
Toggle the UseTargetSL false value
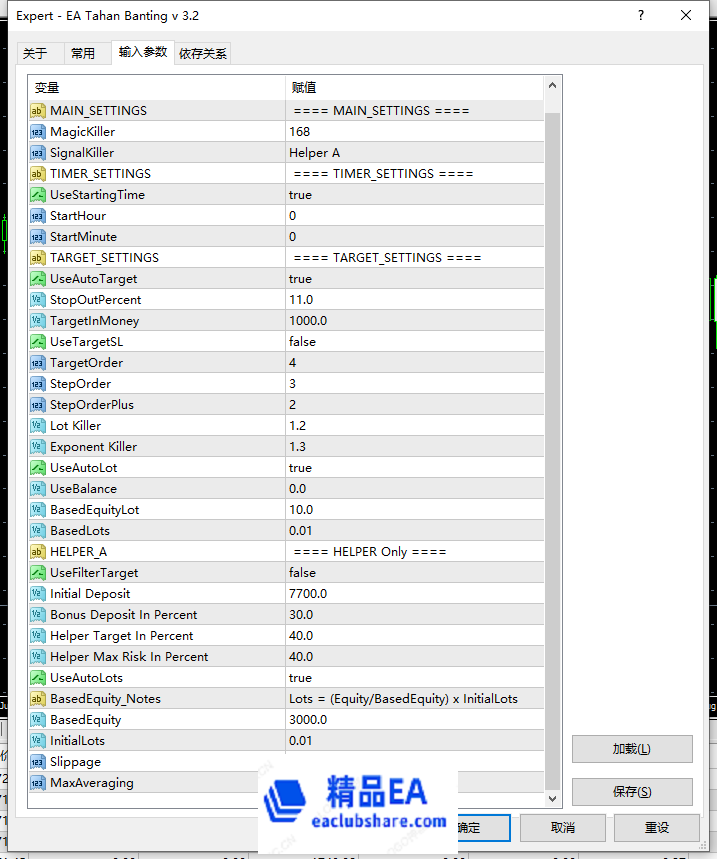coord(302,342)
